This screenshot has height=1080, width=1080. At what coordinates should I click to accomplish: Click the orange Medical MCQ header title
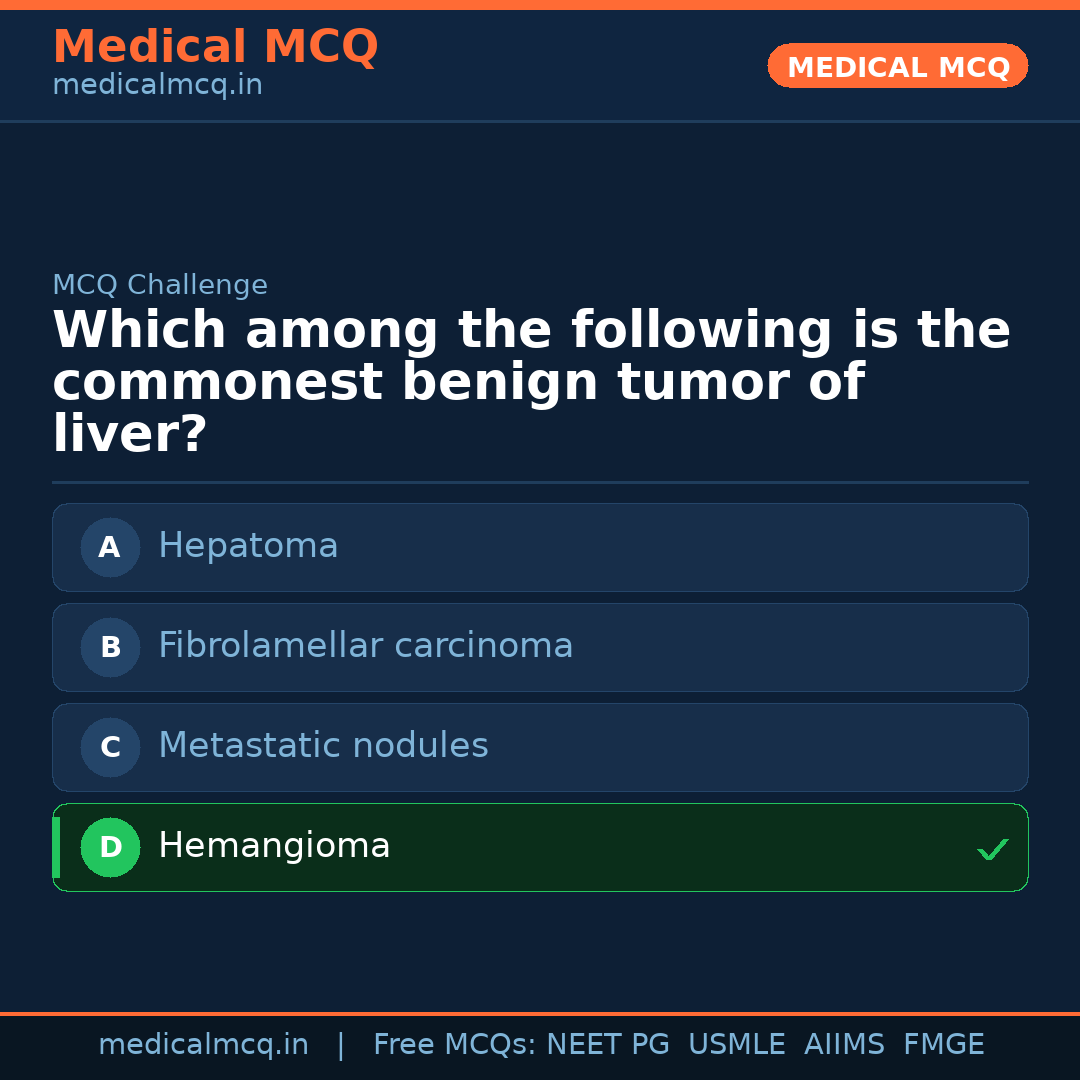[x=215, y=47]
